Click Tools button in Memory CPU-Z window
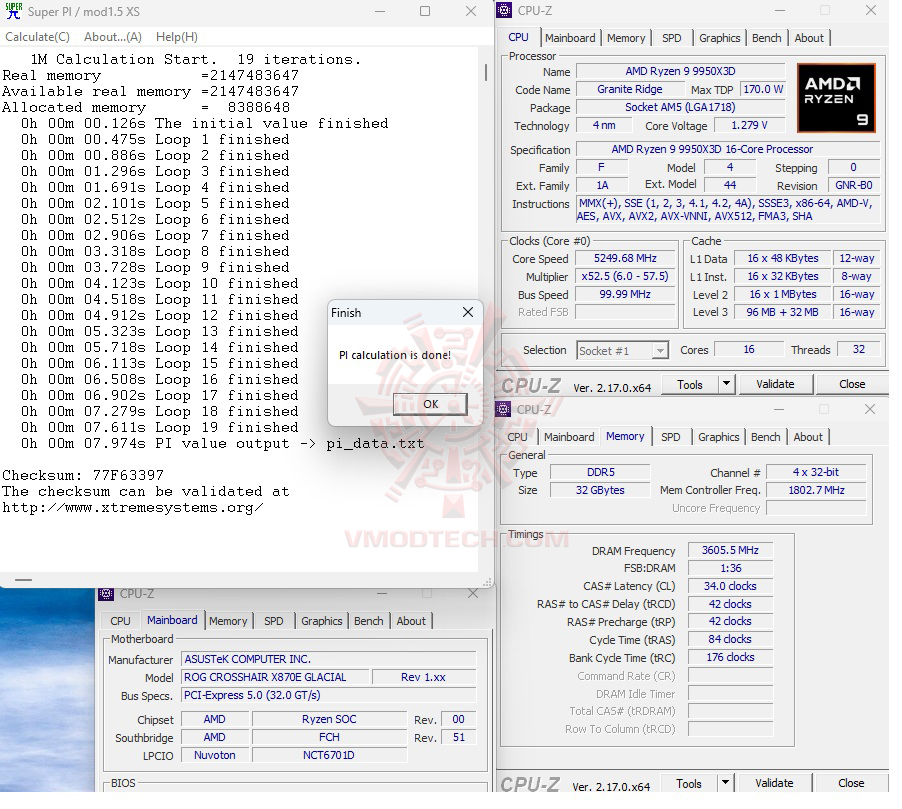 tap(689, 784)
